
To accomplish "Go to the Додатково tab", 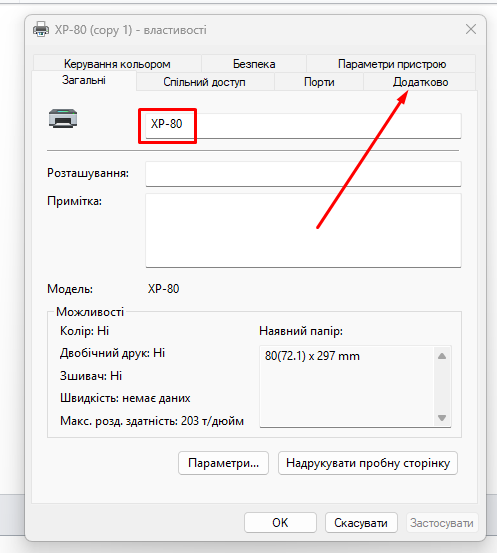I will pos(420,82).
